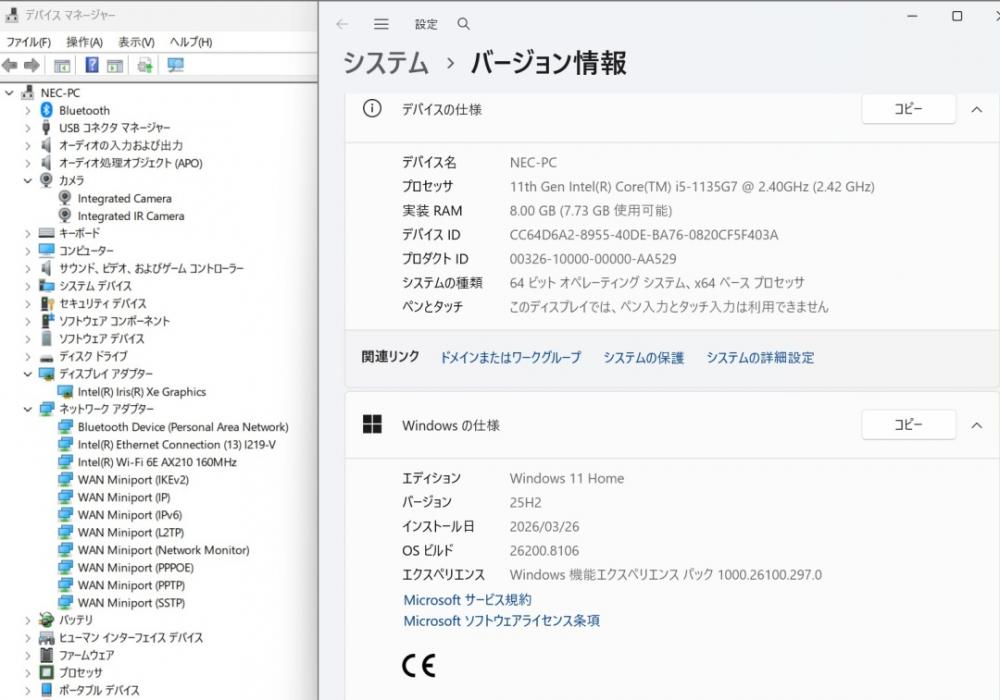1000x700 pixels.
Task: Collapse the デバイスの仕様 section chevron
Action: [x=976, y=110]
